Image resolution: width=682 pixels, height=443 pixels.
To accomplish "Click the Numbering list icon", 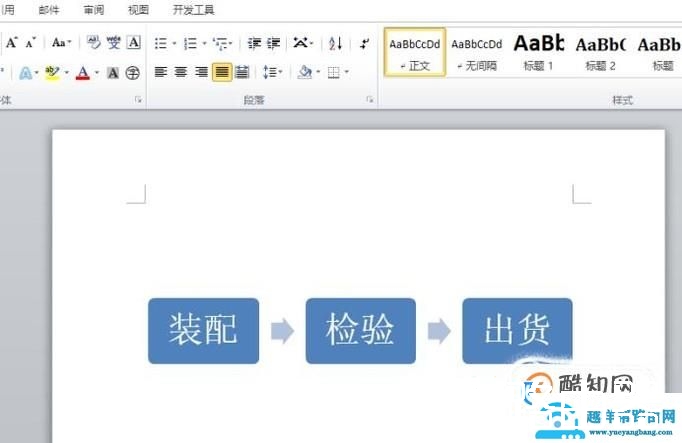I will pyautogui.click(x=191, y=43).
